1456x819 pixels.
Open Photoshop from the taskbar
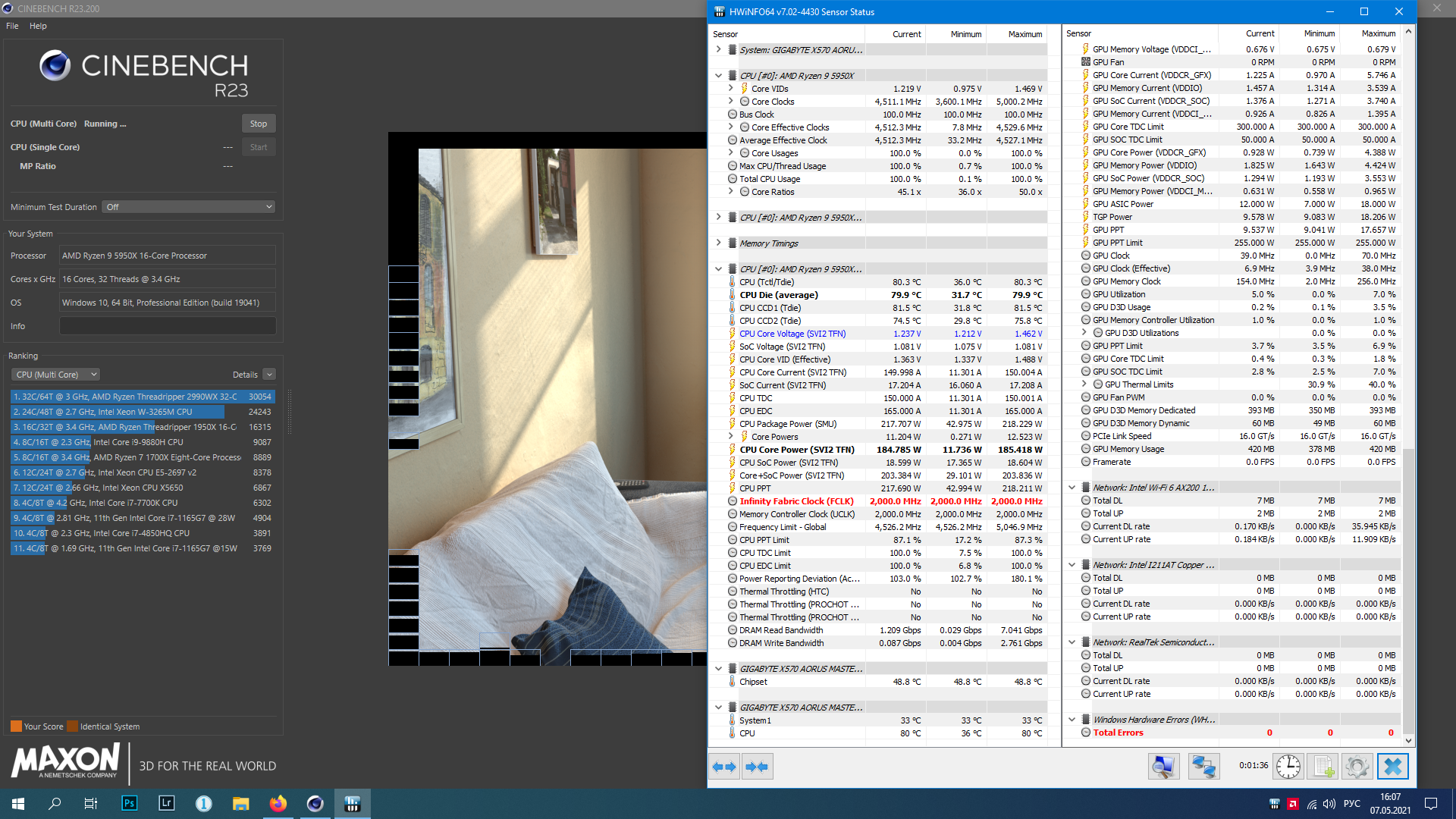[129, 804]
